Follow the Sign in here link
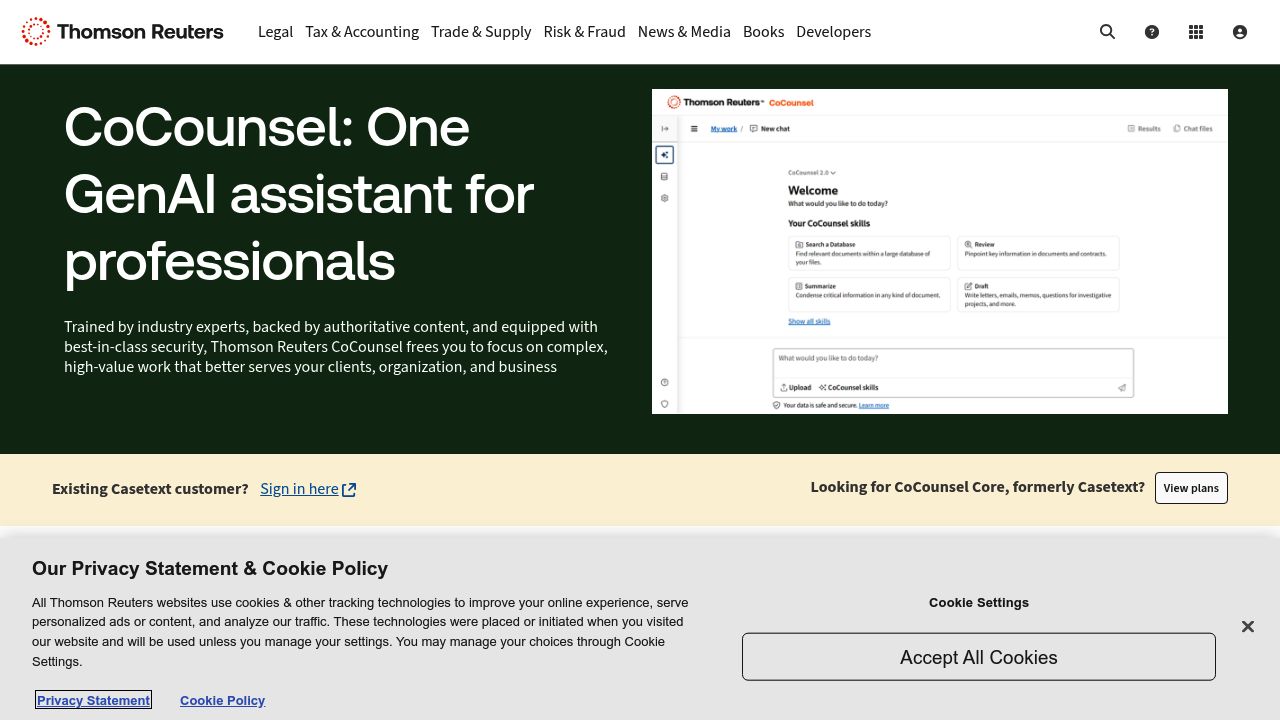1280x720 pixels. [x=308, y=489]
